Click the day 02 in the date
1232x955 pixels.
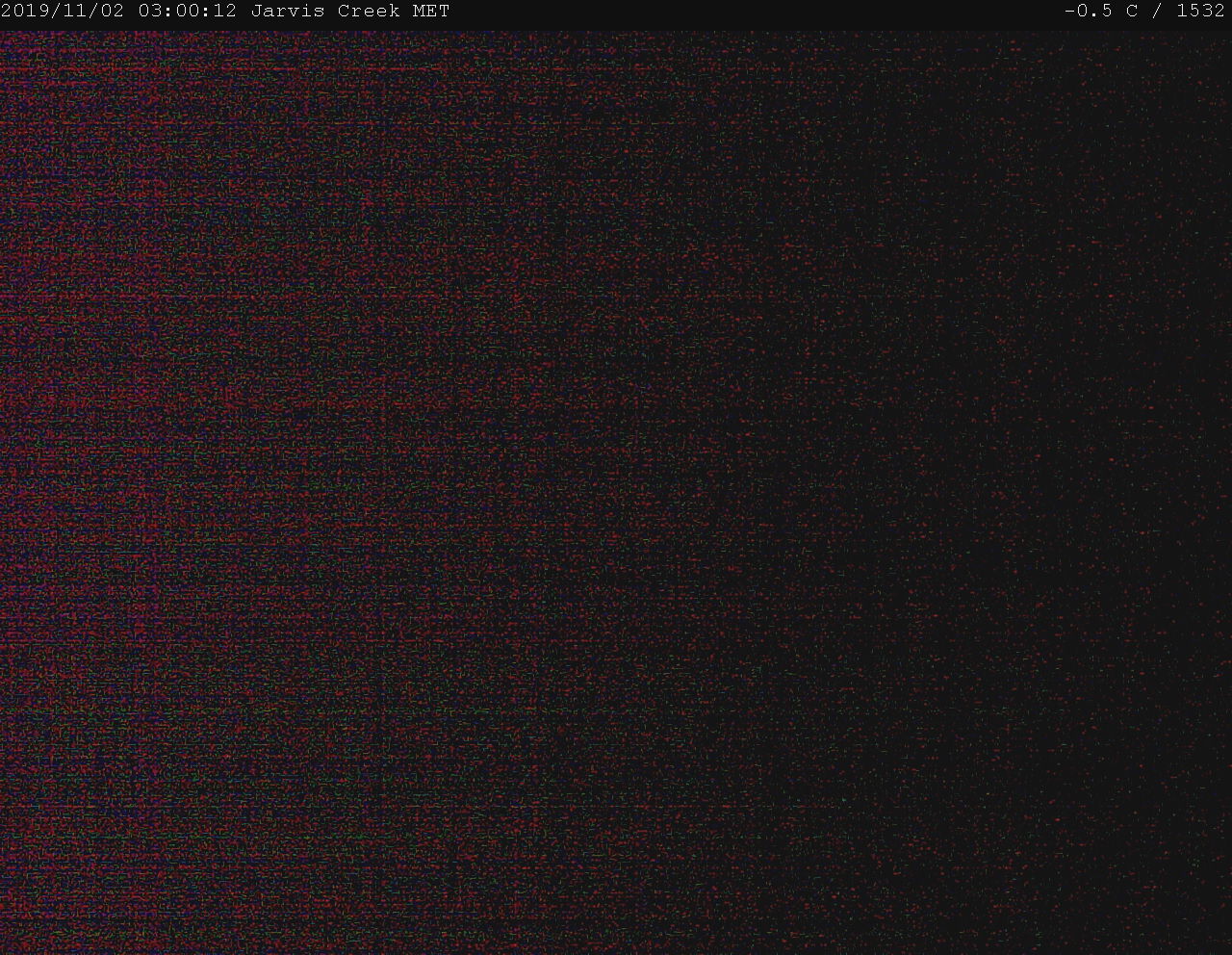click(x=113, y=12)
